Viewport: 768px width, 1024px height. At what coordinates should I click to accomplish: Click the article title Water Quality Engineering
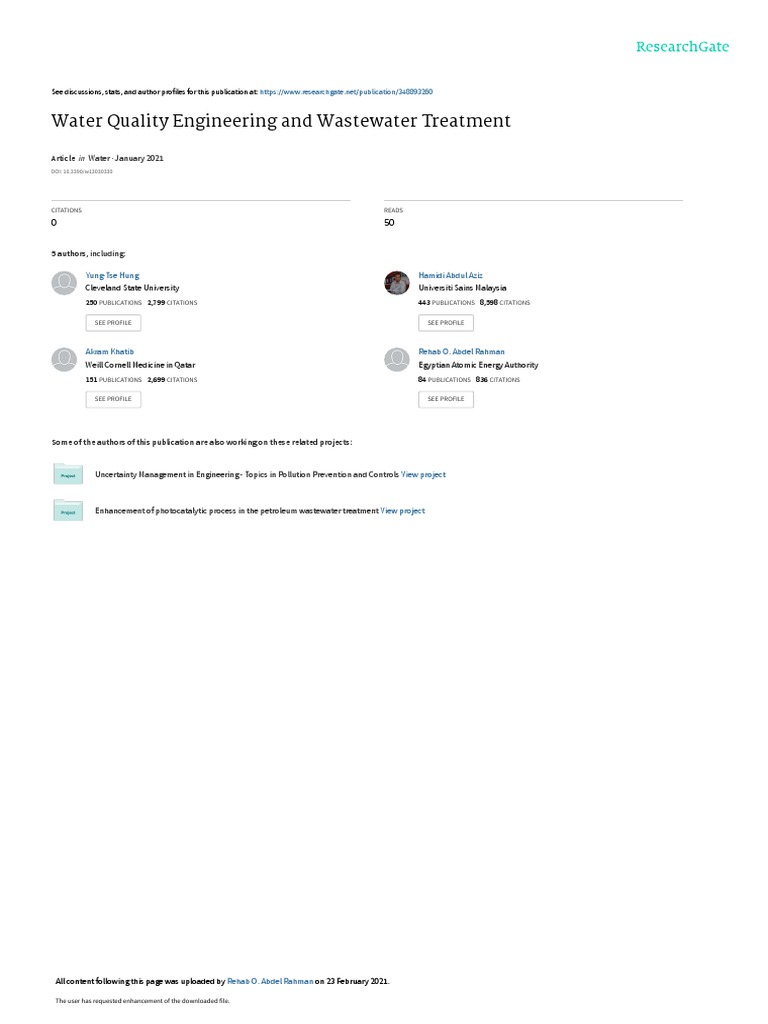(x=281, y=121)
